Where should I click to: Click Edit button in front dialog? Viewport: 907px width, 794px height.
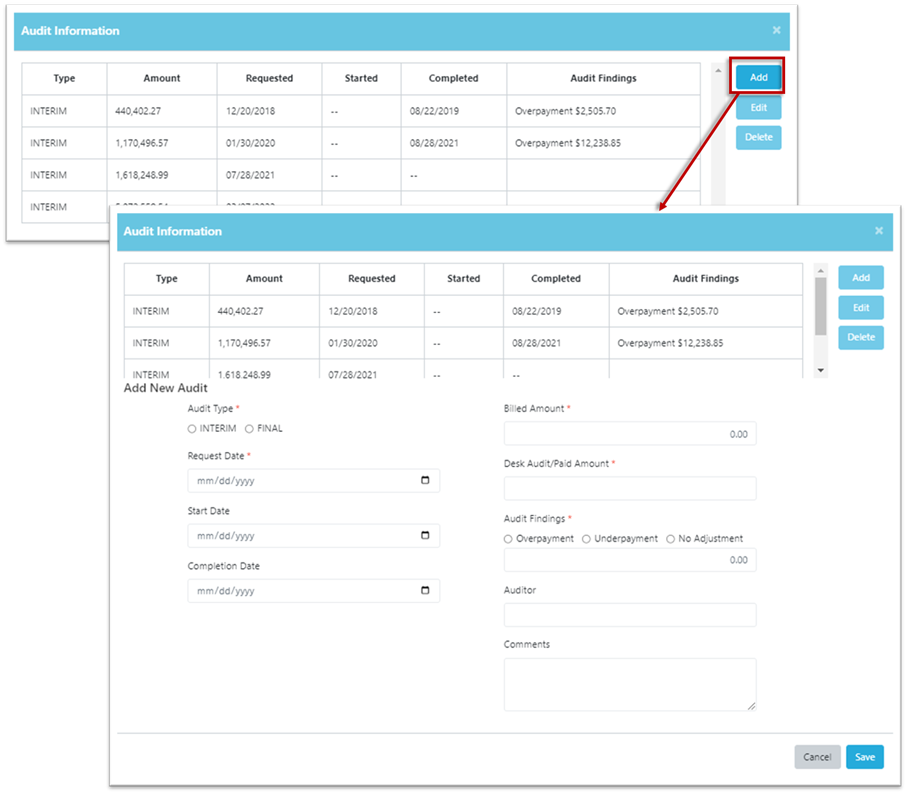[860, 308]
